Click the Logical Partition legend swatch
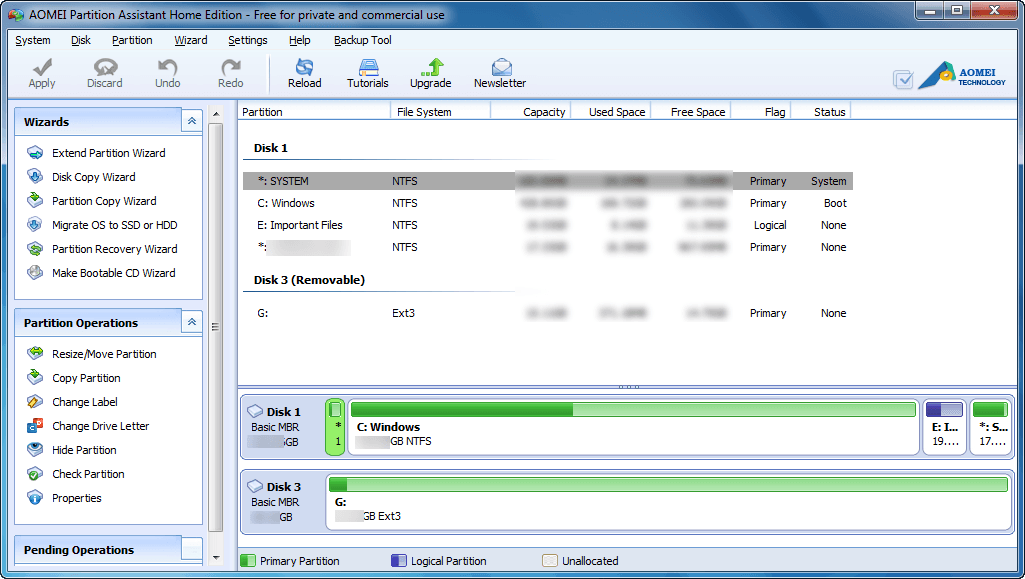The width and height of the screenshot is (1025, 579). pos(399,561)
